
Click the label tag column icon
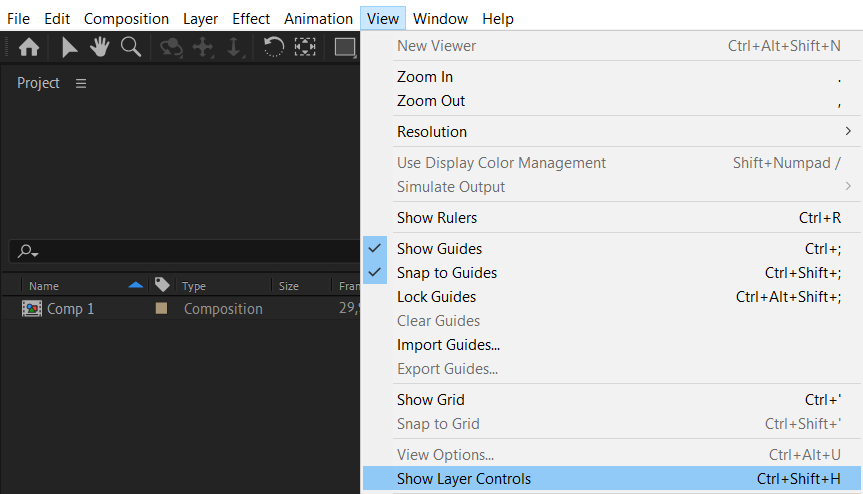tap(162, 285)
